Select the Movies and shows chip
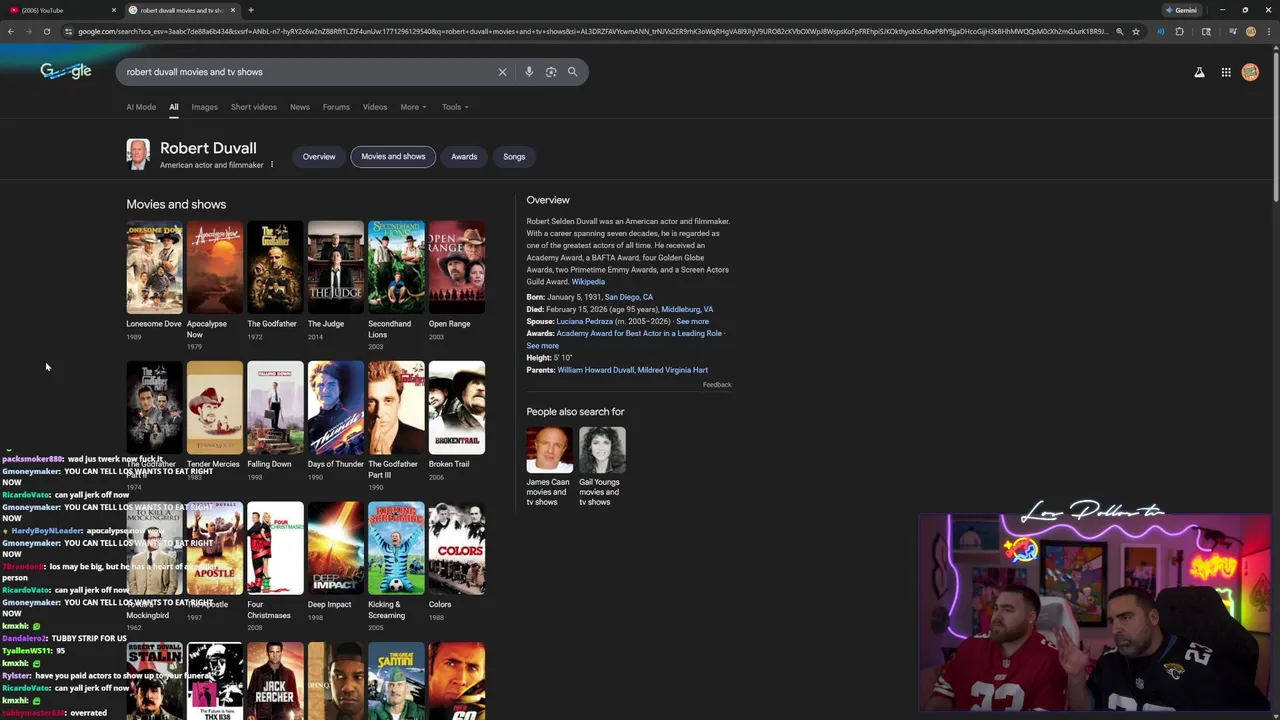 [393, 156]
